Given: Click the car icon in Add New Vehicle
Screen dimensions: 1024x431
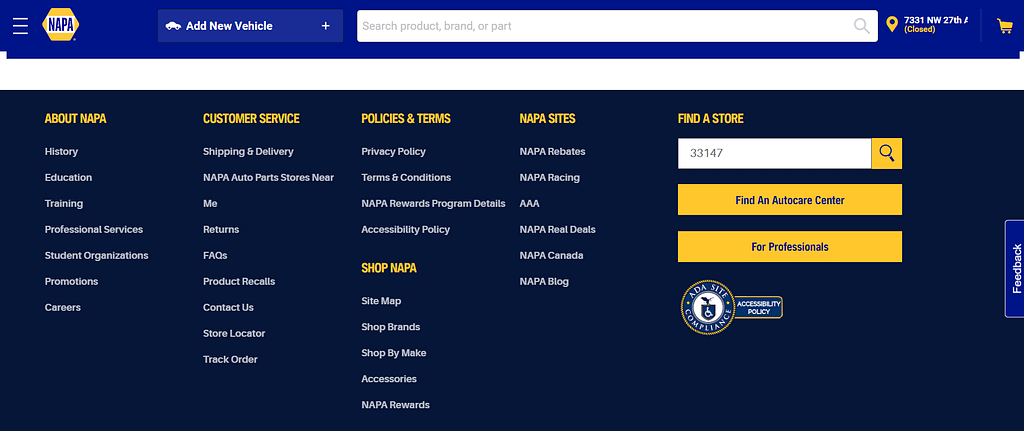Looking at the screenshot, I should [x=173, y=26].
